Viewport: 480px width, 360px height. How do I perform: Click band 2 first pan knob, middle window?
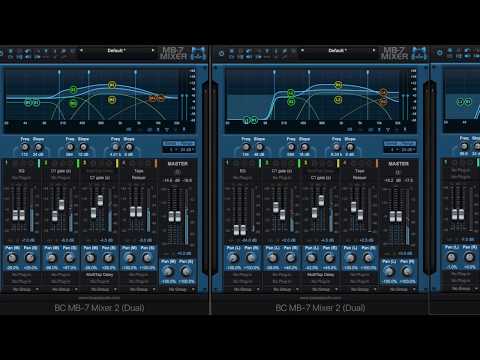(x=272, y=258)
